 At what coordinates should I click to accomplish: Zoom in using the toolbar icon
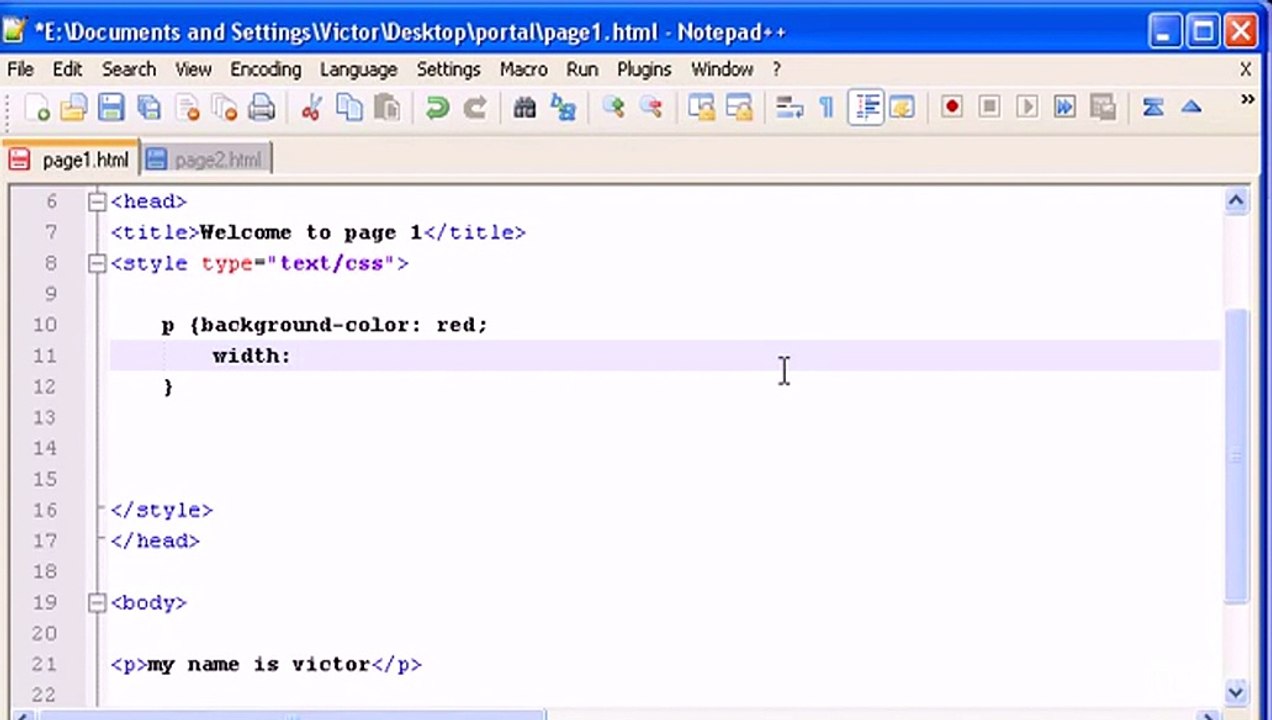(613, 108)
